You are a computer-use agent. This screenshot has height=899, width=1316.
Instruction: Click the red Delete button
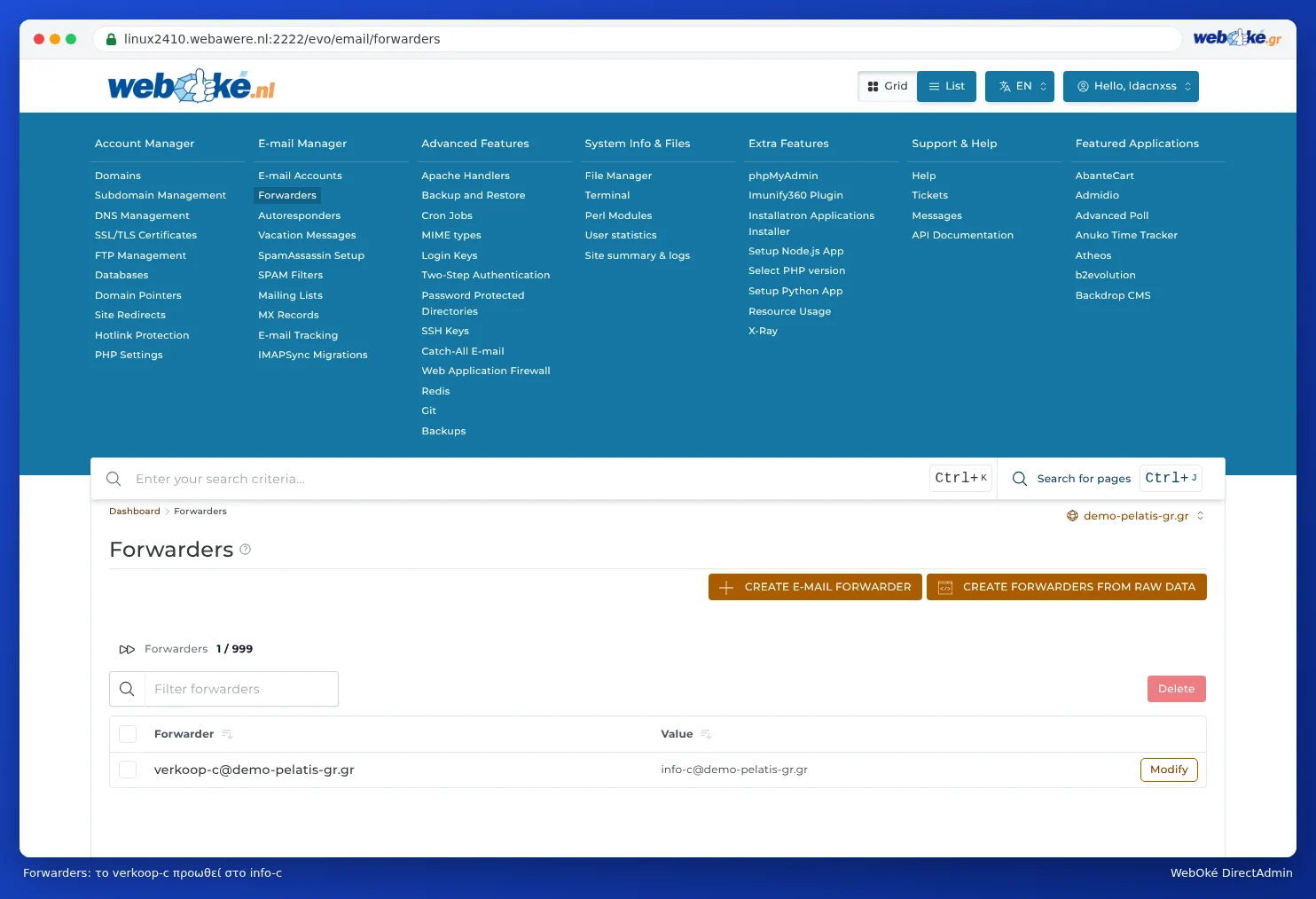(x=1176, y=689)
